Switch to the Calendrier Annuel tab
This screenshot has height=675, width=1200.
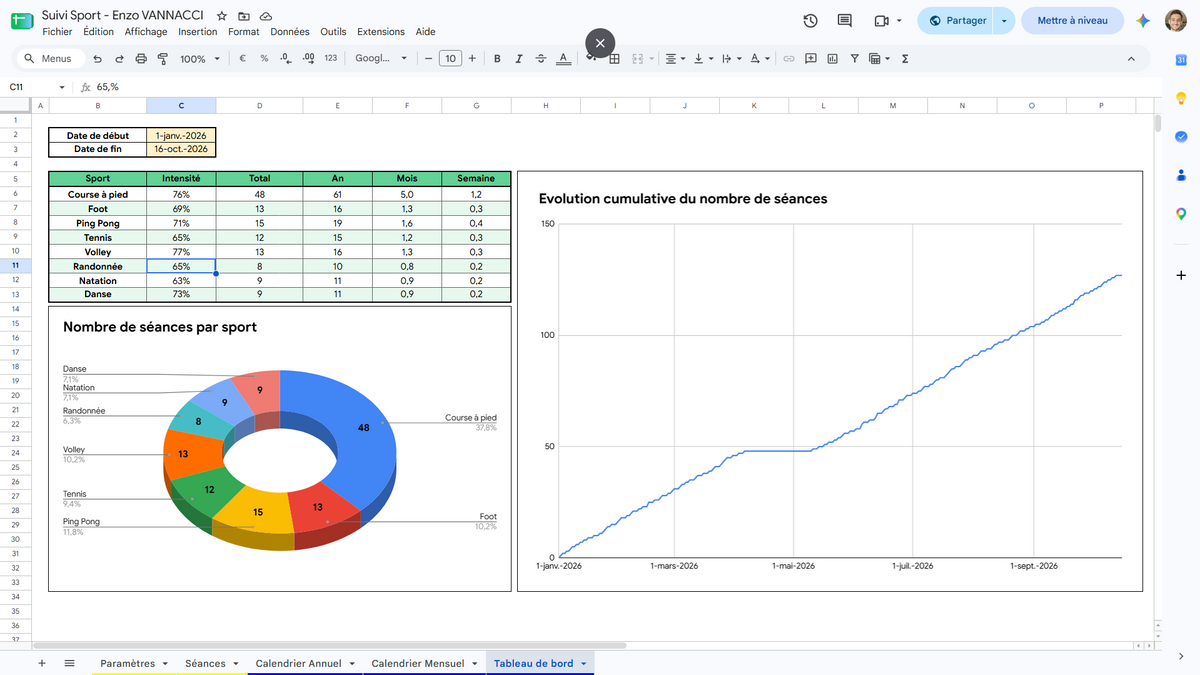coord(298,663)
